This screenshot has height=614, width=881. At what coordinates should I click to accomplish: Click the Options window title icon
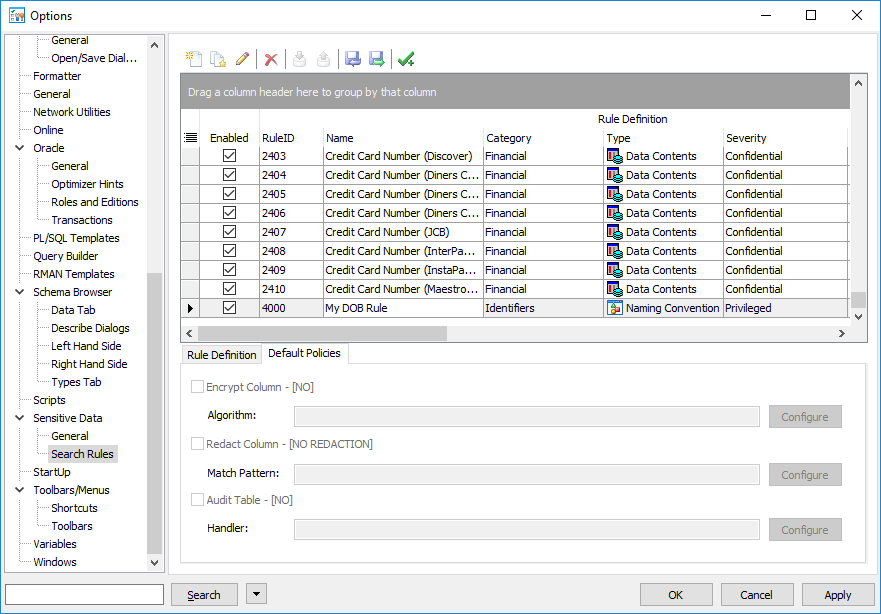coord(17,15)
